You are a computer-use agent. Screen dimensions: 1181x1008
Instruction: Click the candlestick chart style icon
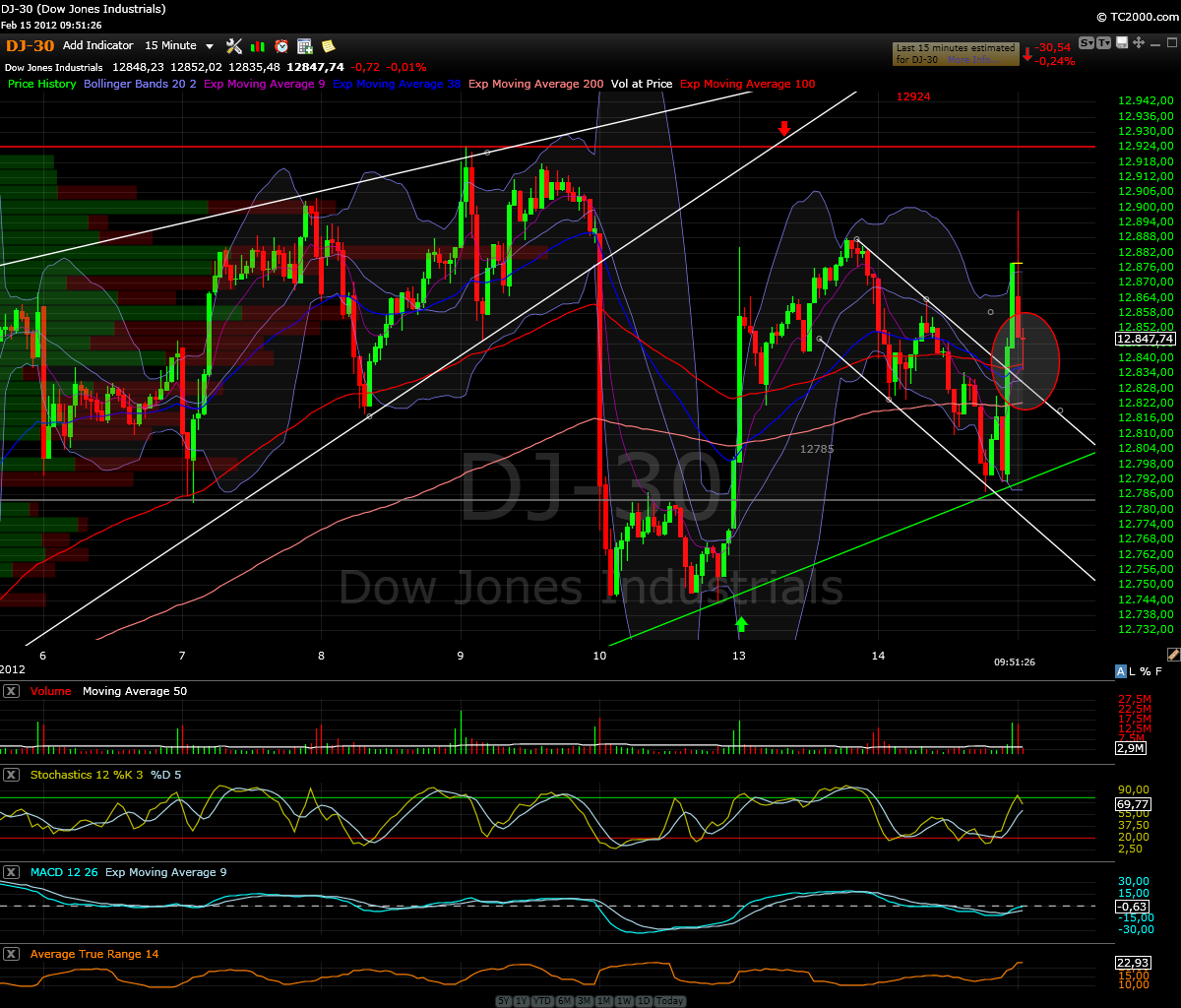point(258,45)
